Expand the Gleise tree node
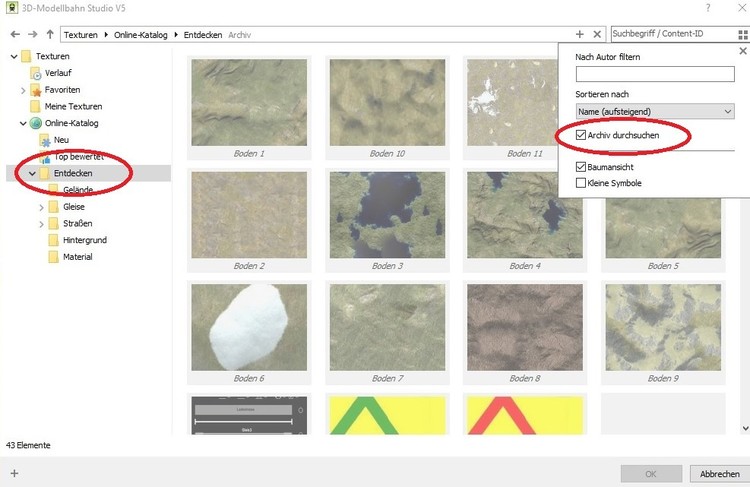Image resolution: width=750 pixels, height=487 pixels. coord(42,207)
